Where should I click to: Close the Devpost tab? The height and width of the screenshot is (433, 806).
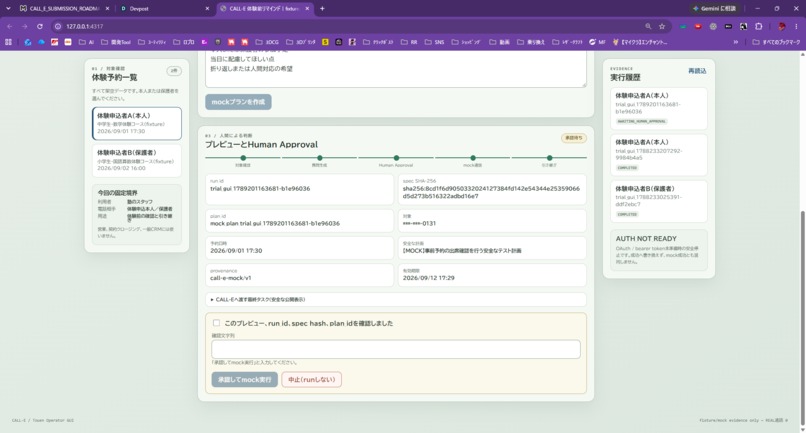[207, 8]
